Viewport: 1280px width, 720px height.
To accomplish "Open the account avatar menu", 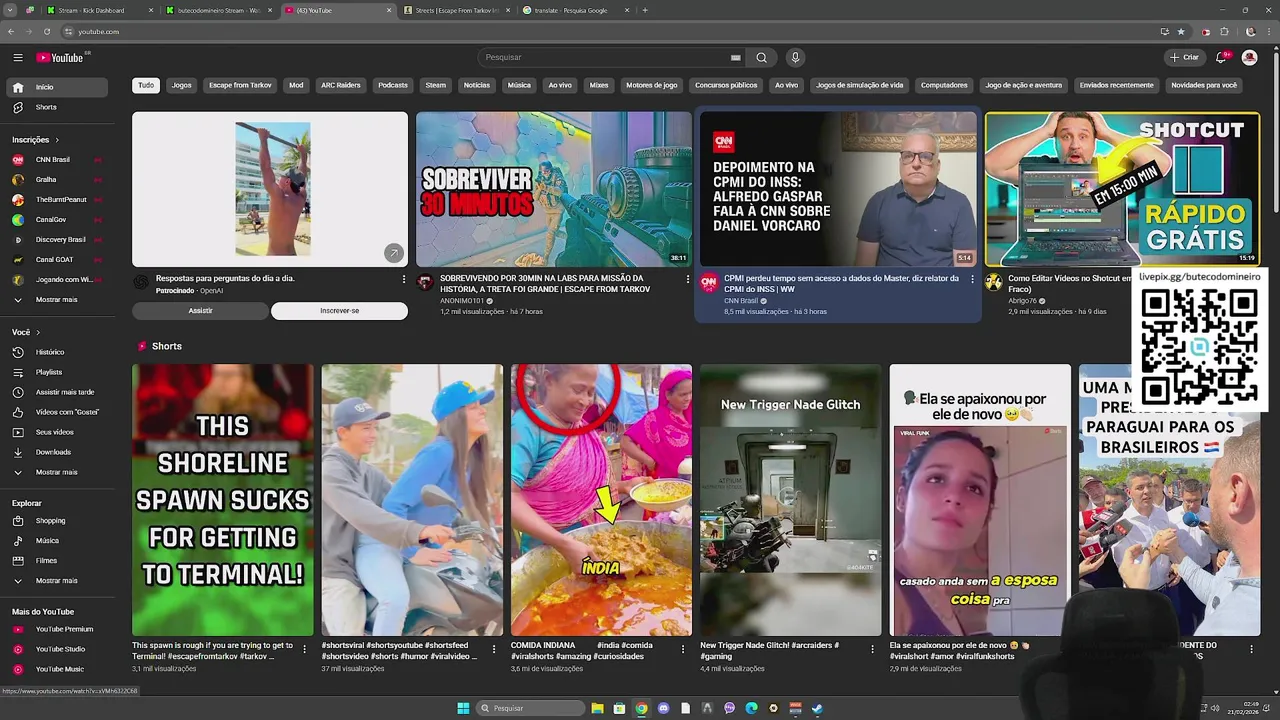I will (1249, 58).
